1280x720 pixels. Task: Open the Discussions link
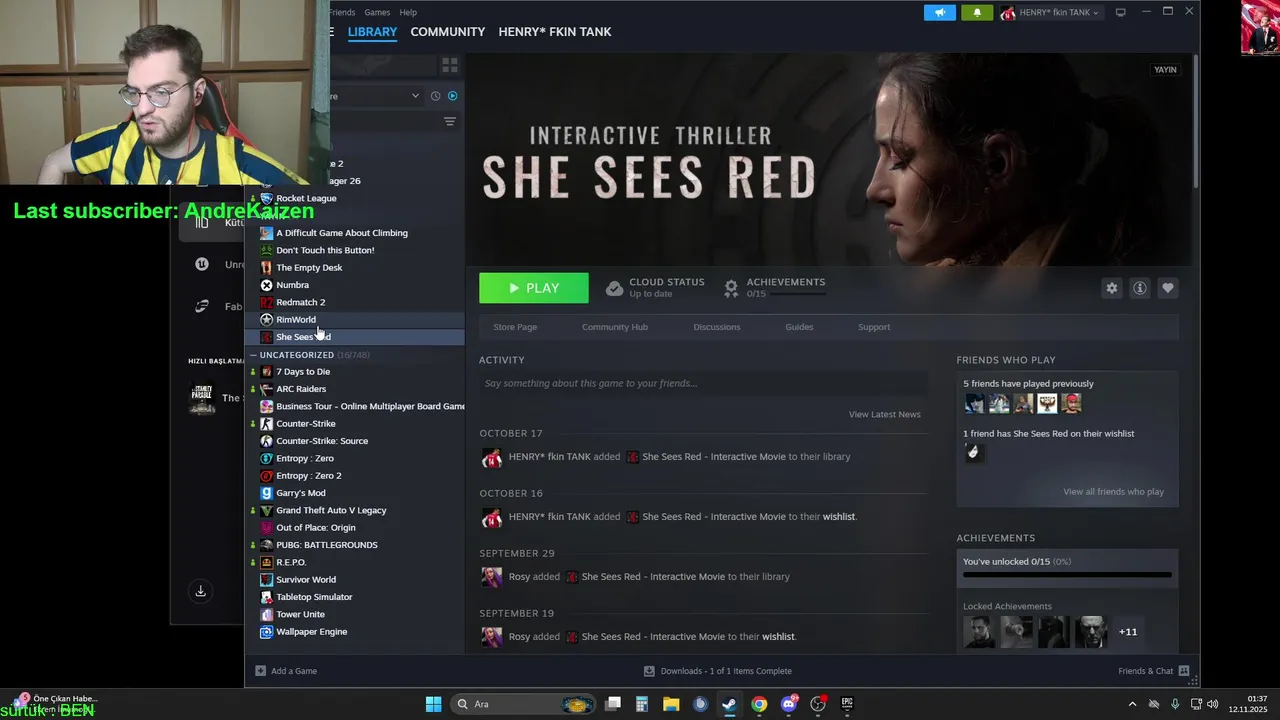click(x=717, y=327)
